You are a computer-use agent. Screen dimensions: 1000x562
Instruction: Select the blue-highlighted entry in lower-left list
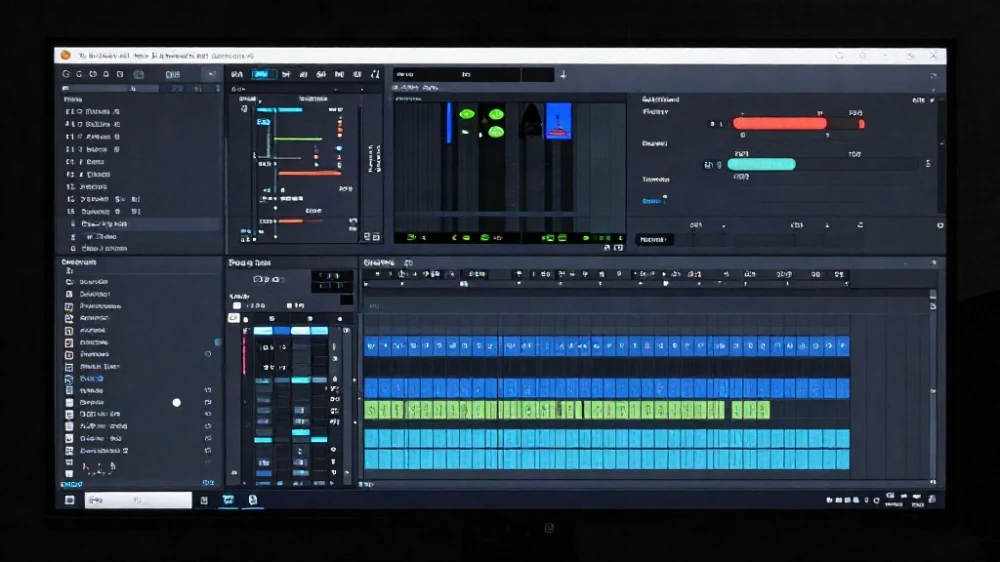click(x=91, y=378)
